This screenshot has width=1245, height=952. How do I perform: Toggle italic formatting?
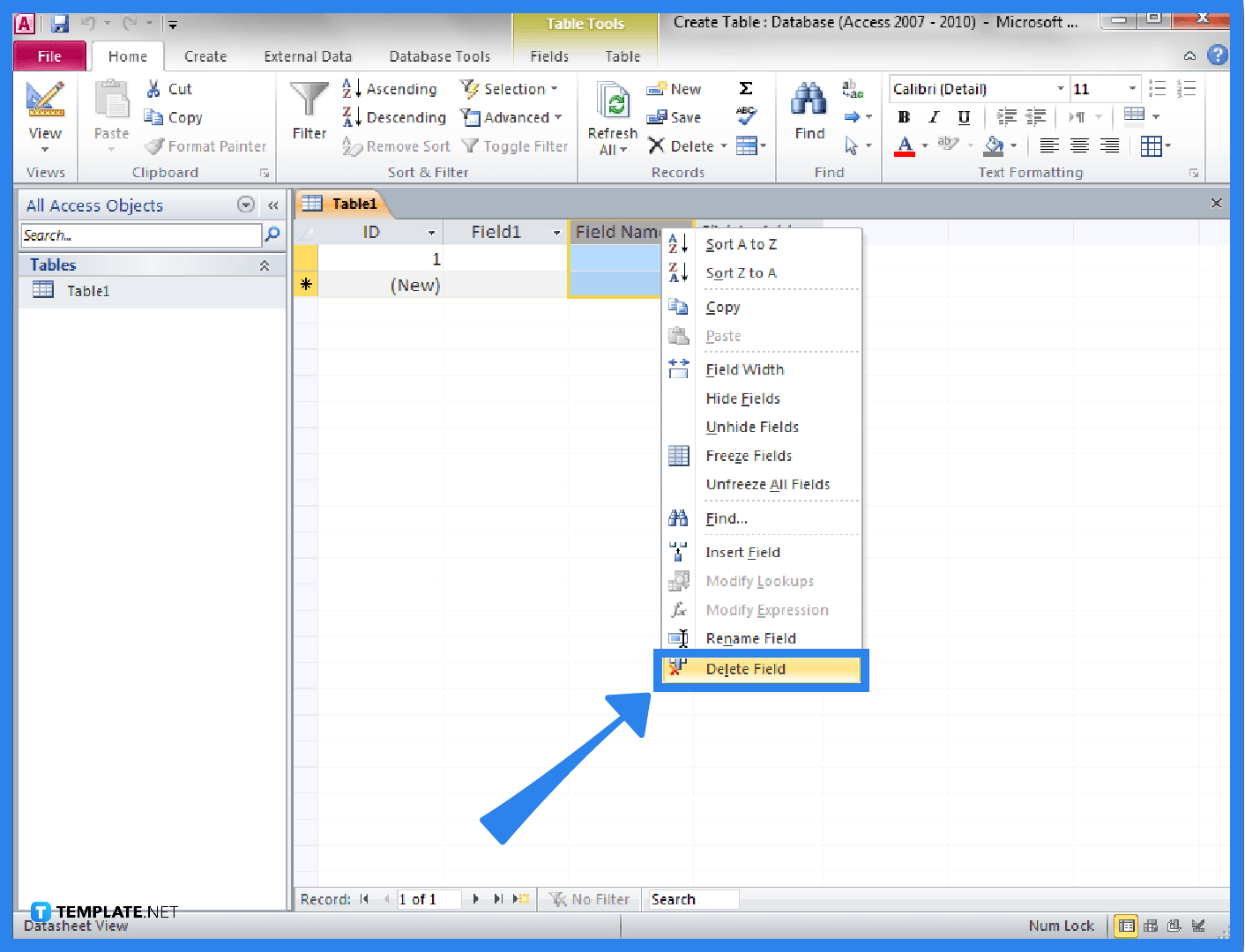pos(933,116)
